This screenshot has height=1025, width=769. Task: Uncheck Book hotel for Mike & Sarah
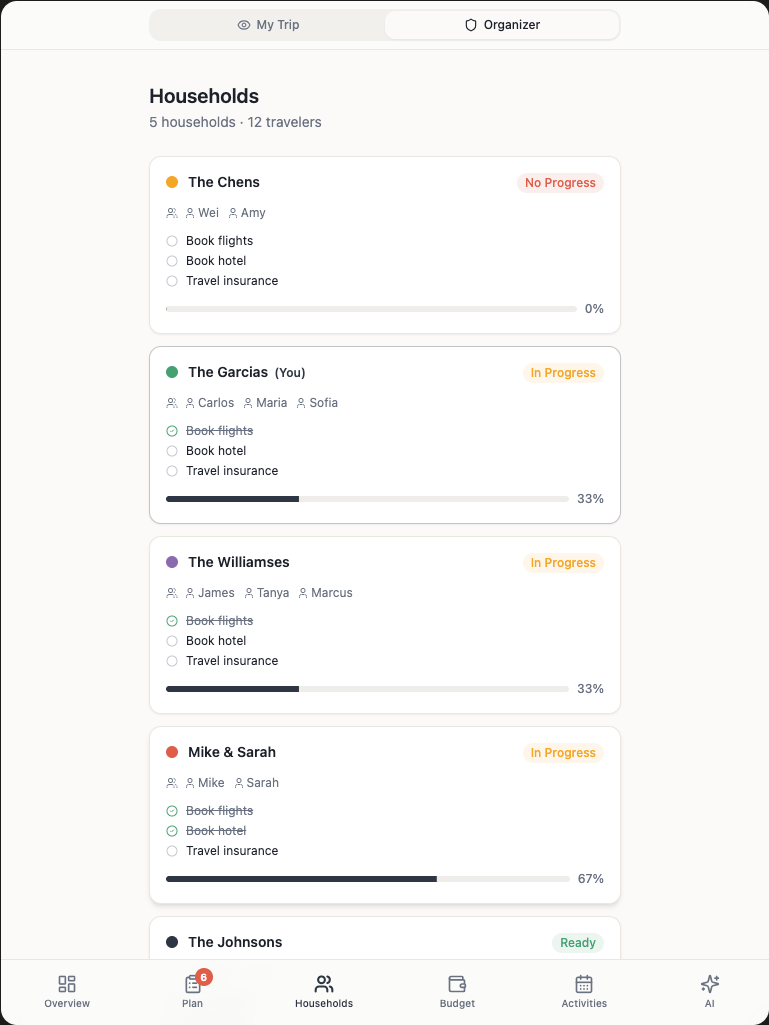(x=172, y=831)
